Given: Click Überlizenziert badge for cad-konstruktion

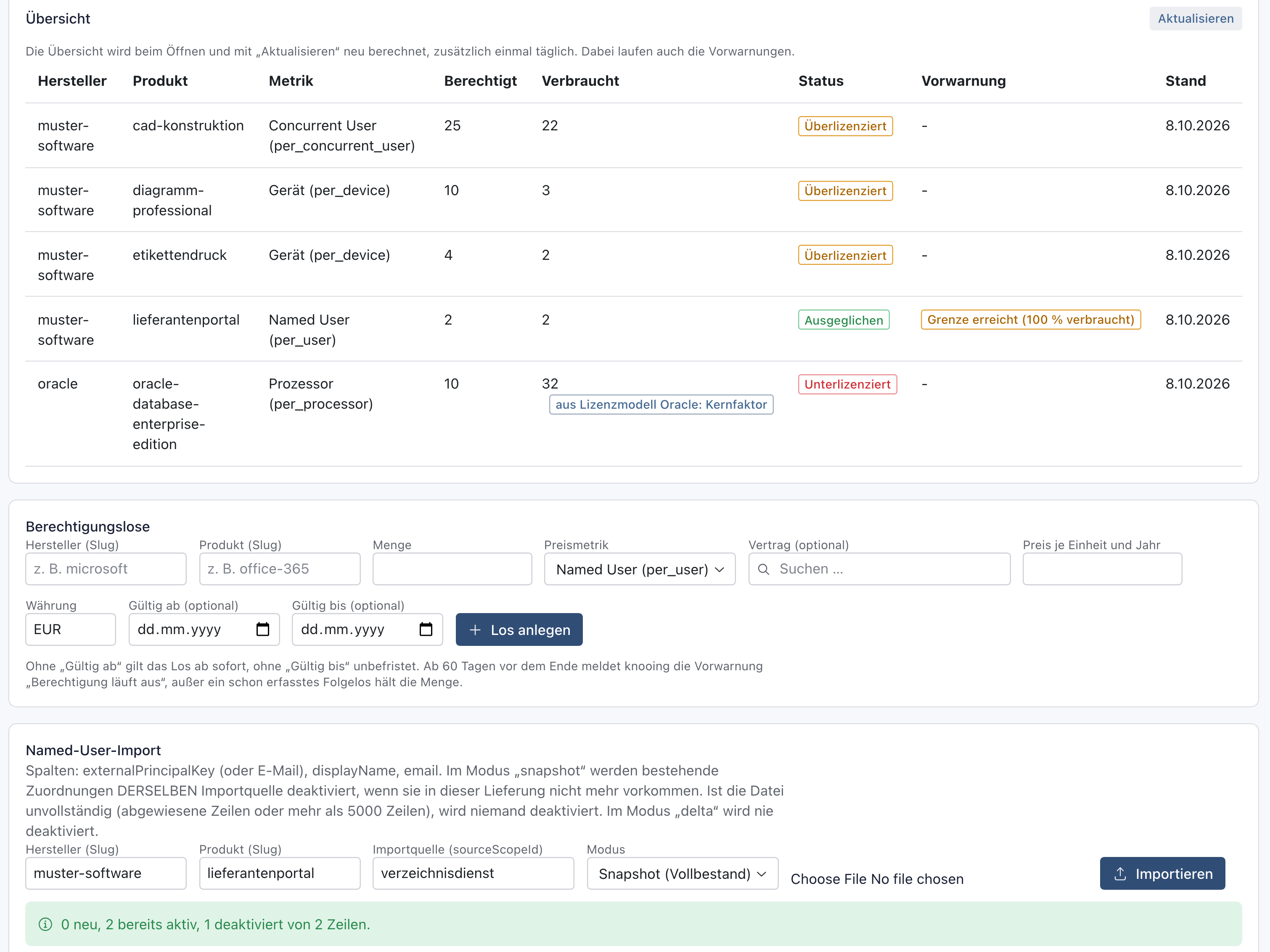Looking at the screenshot, I should (x=845, y=126).
